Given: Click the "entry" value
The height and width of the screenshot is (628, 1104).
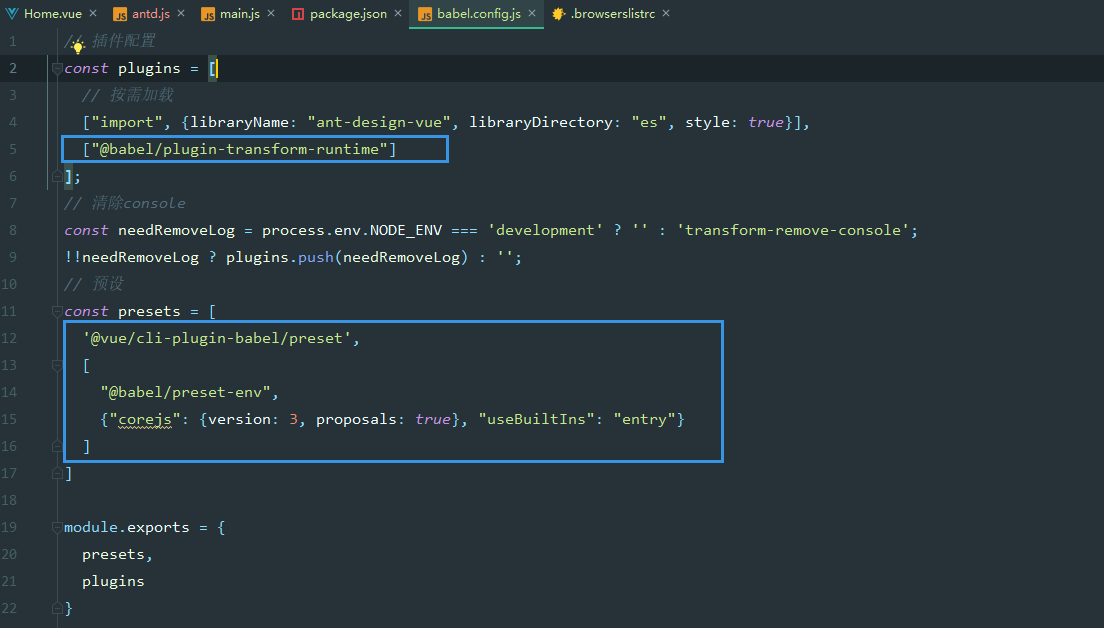Looking at the screenshot, I should click(644, 420).
